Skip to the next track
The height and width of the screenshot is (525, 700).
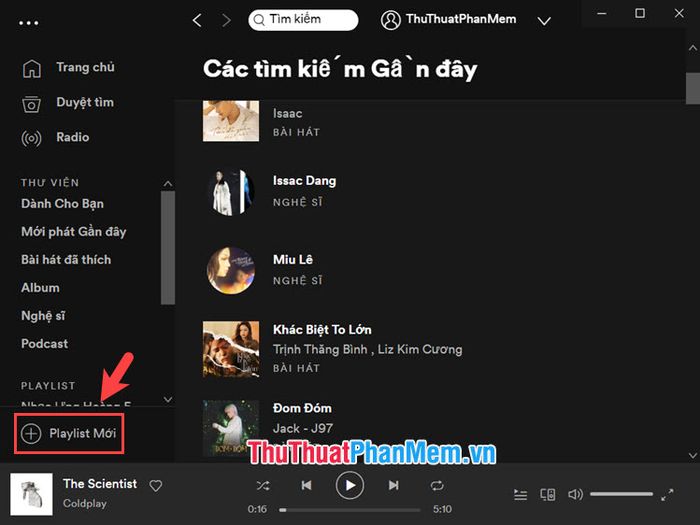(393, 485)
